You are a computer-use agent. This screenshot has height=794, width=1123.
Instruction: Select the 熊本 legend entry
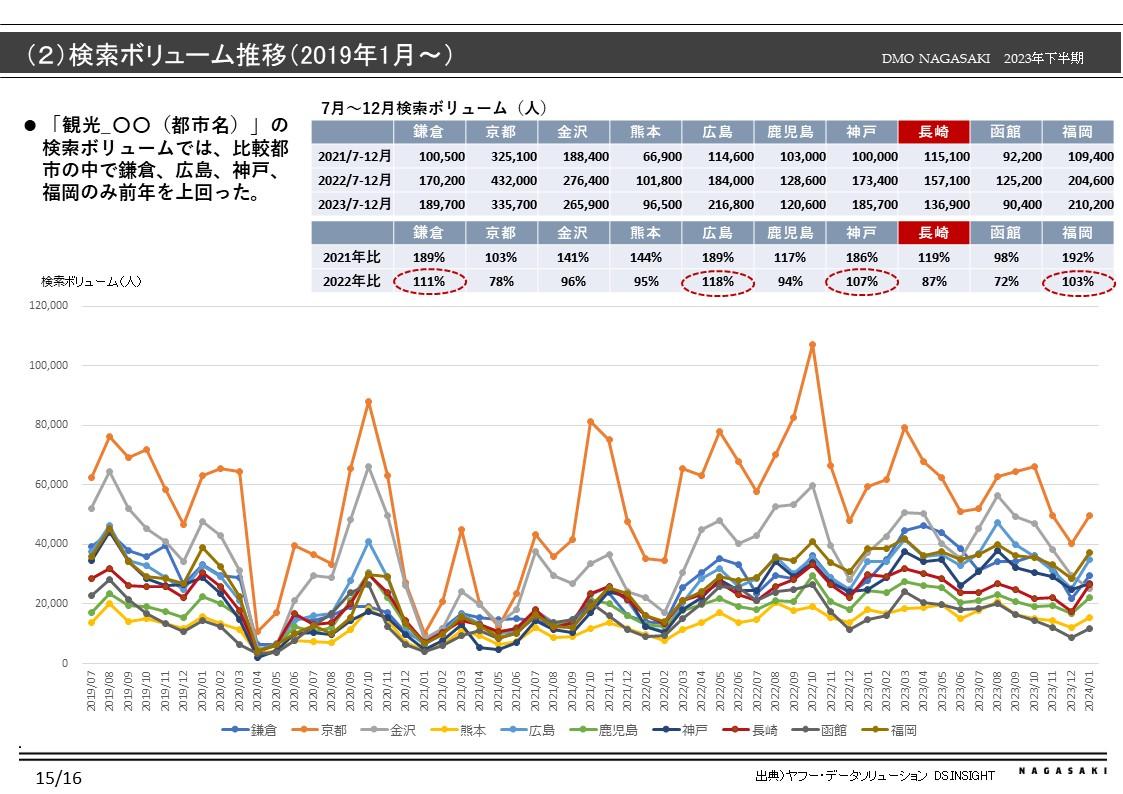tap(459, 730)
